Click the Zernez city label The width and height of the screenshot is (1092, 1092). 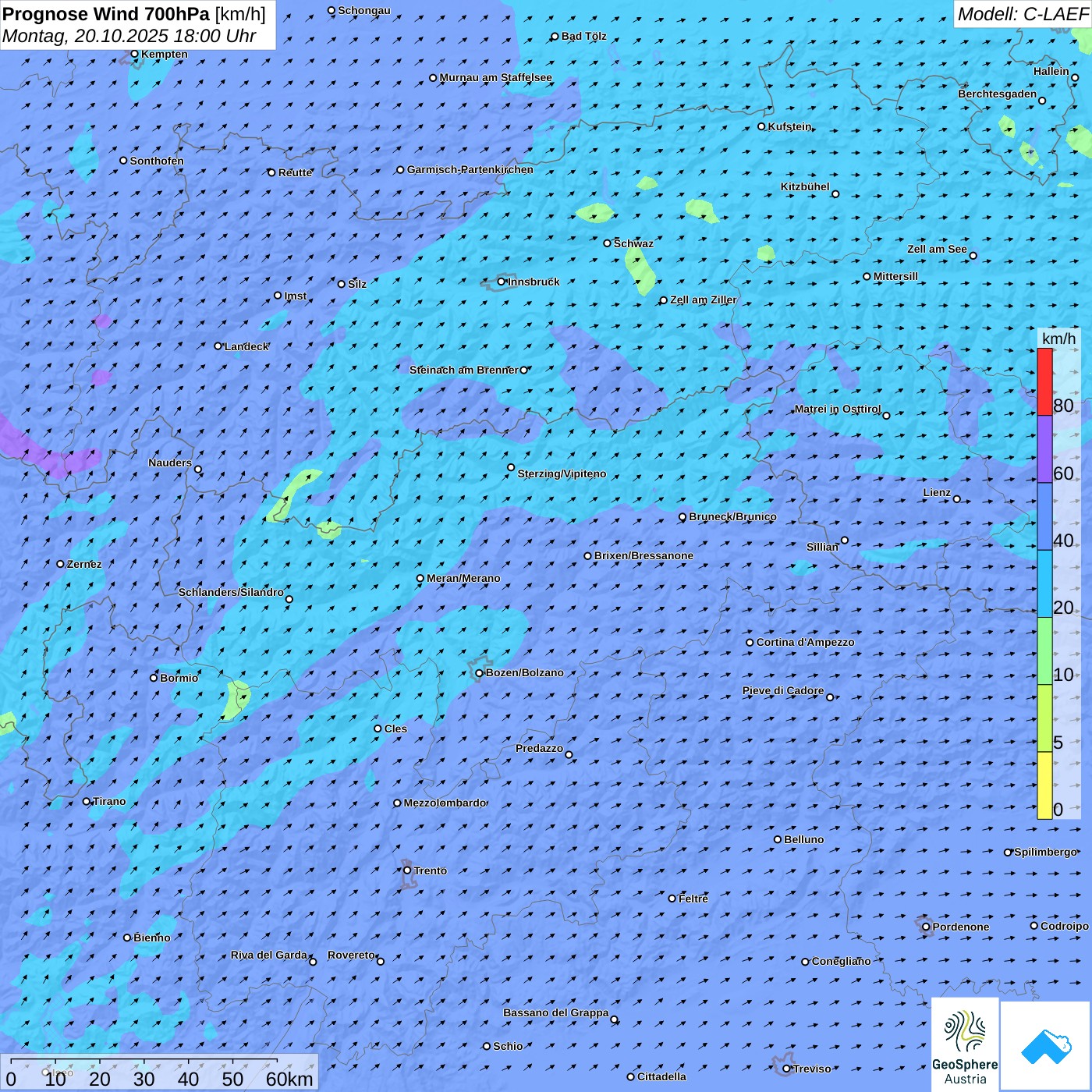[x=84, y=564]
